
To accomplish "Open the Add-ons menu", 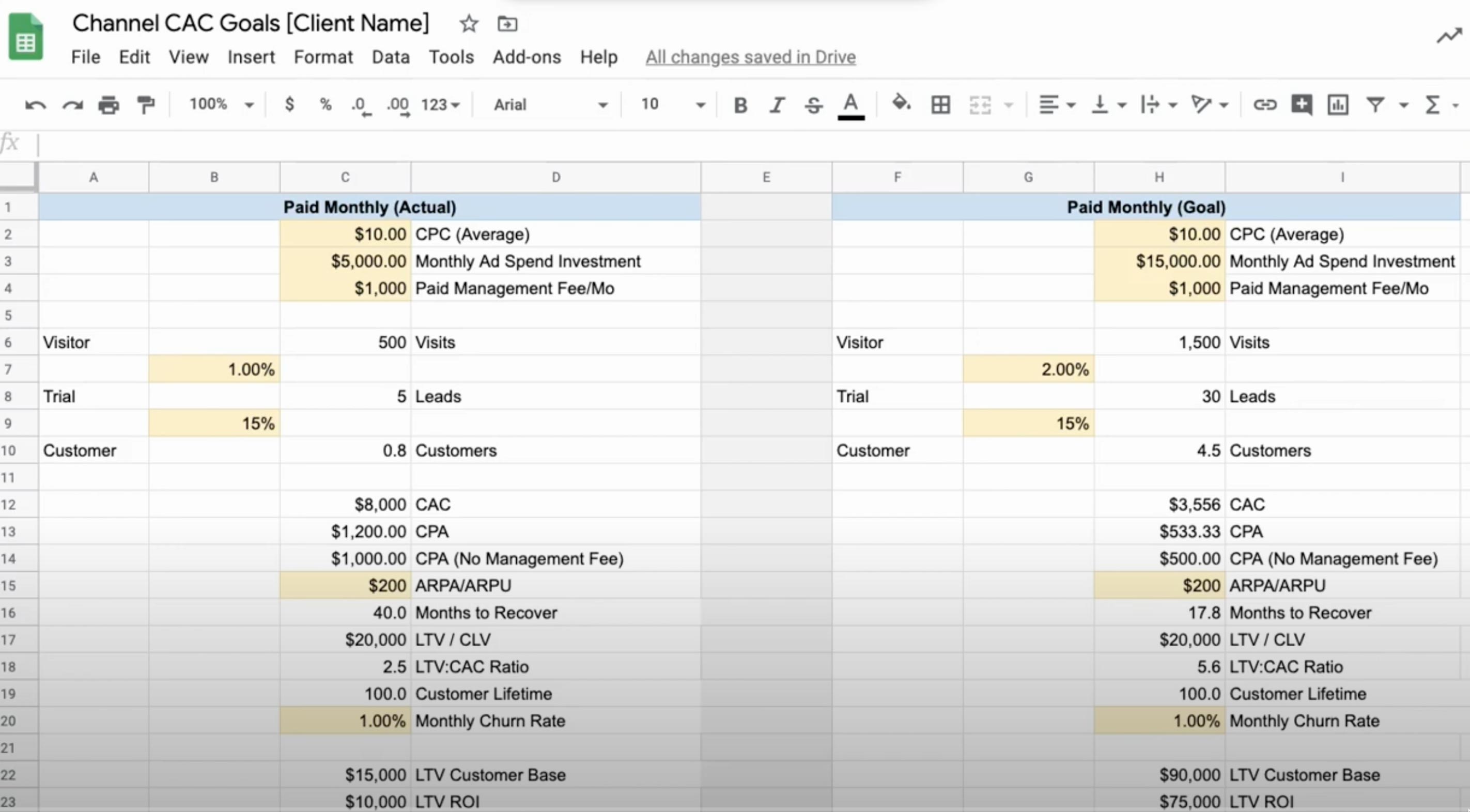I will click(526, 57).
